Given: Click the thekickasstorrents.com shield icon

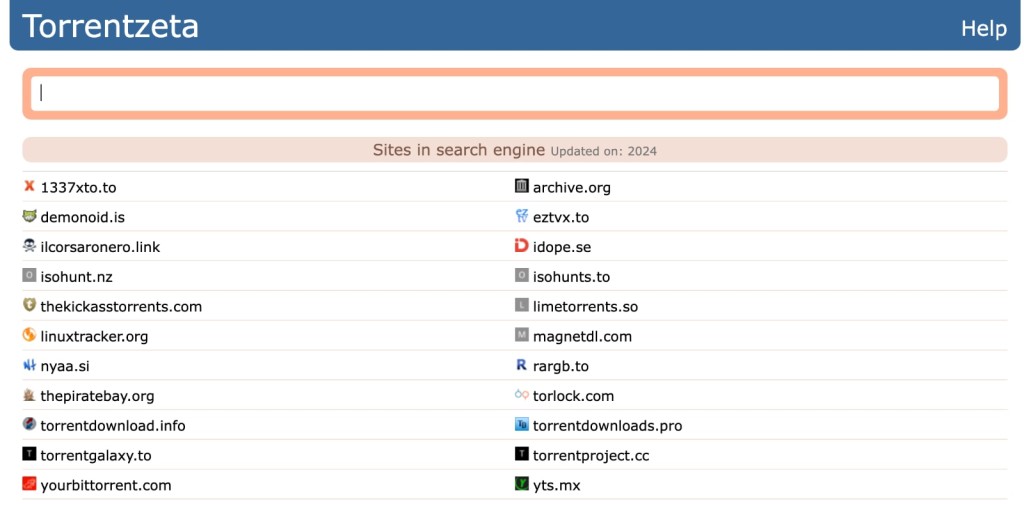Looking at the screenshot, I should pos(29,305).
